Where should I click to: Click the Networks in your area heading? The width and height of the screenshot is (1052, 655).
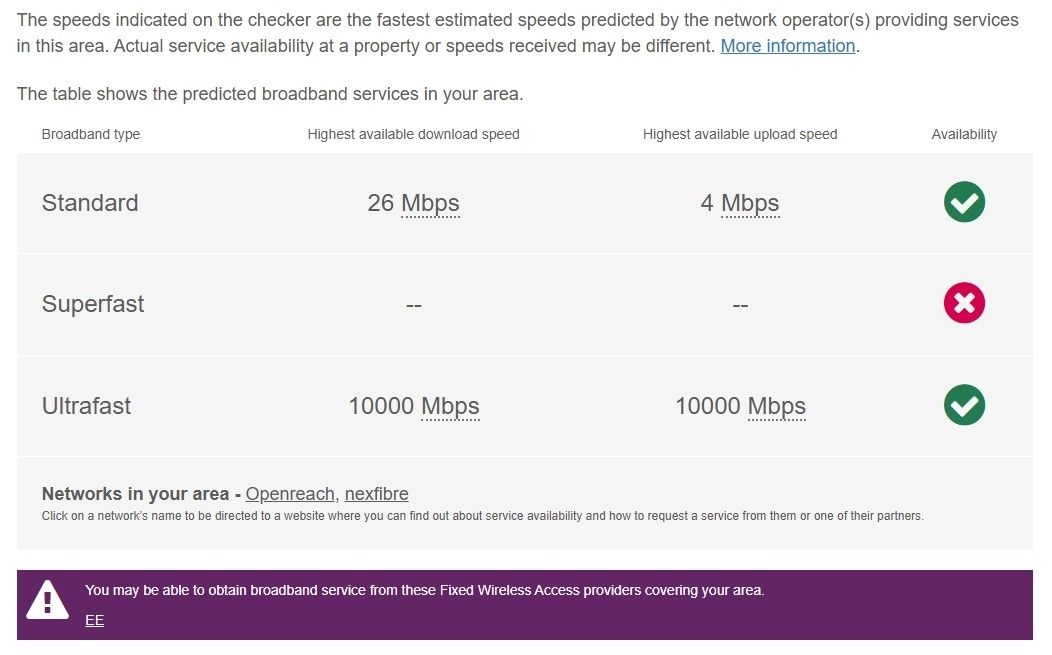click(x=135, y=494)
